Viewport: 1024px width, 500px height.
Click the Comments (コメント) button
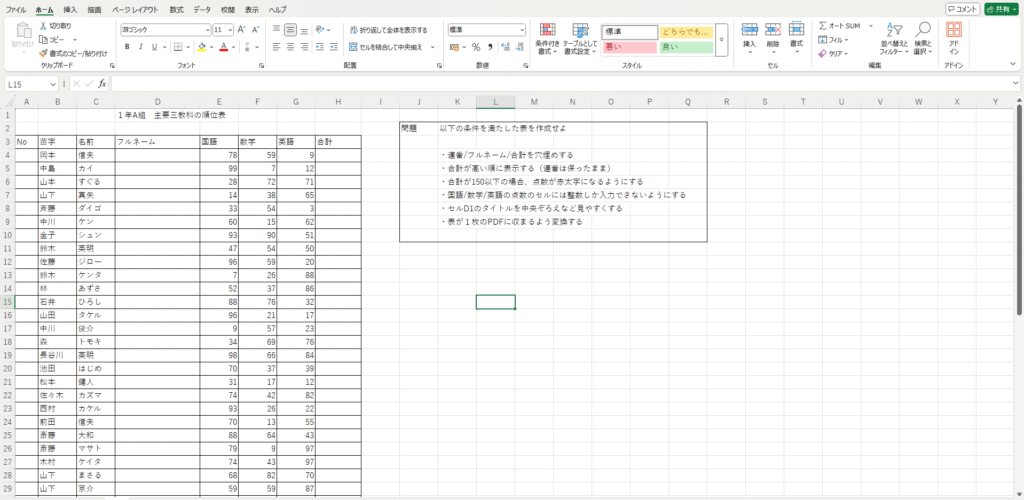(x=958, y=8)
